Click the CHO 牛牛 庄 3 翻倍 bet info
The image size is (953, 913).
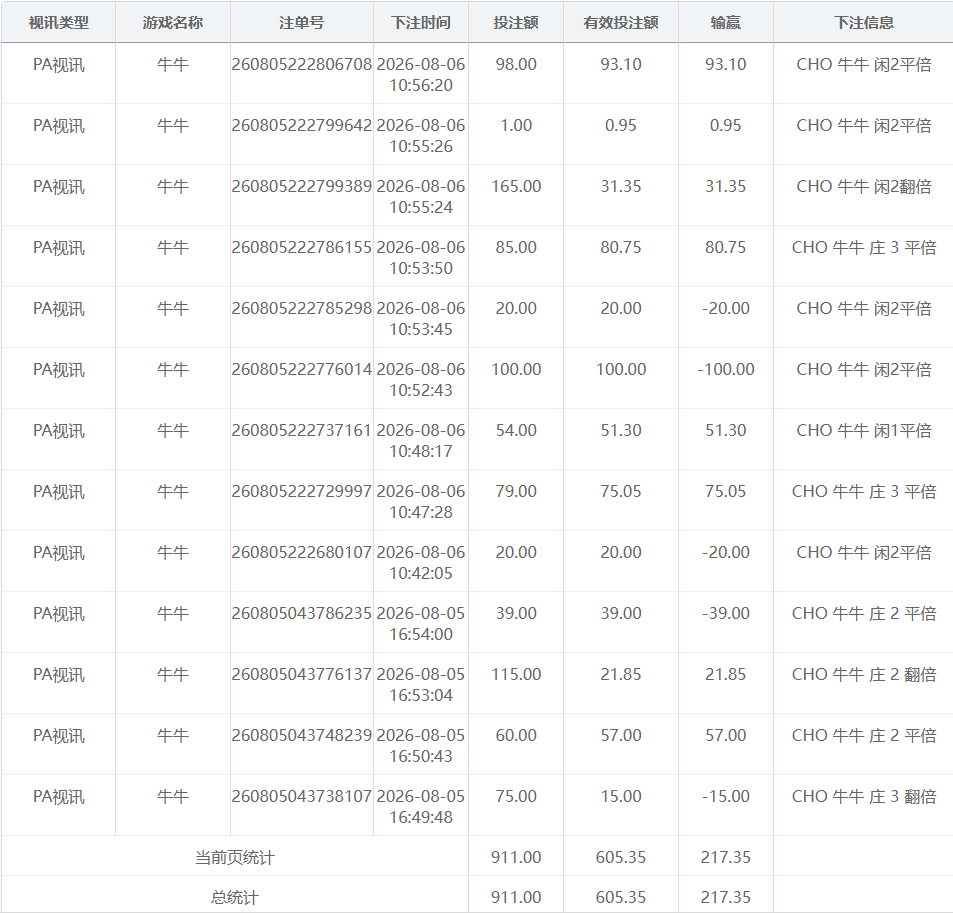click(864, 796)
